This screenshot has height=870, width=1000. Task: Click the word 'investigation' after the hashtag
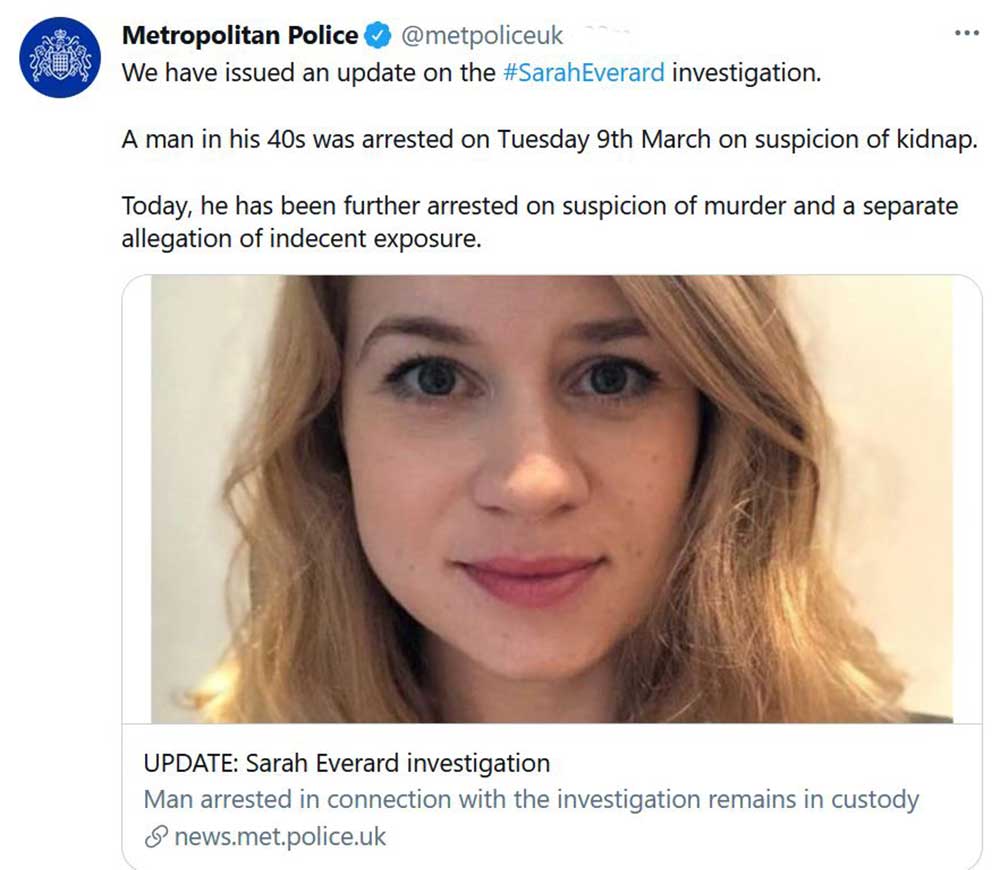pos(745,74)
